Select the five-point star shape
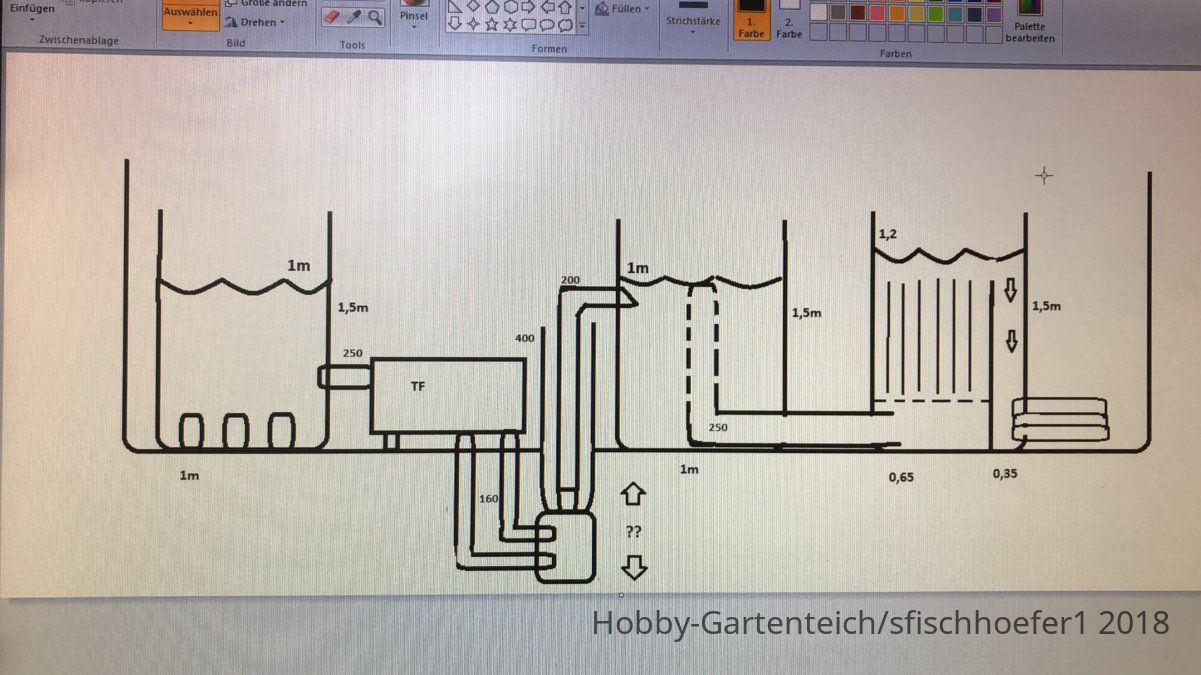The image size is (1201, 675). coord(491,24)
